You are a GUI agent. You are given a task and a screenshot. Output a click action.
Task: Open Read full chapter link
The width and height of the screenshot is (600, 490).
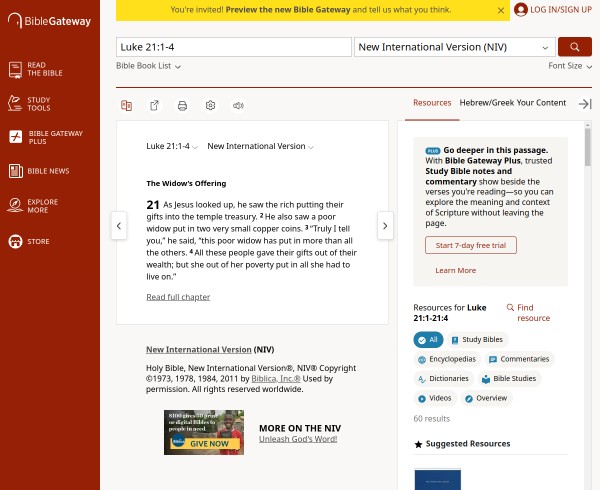click(x=178, y=297)
